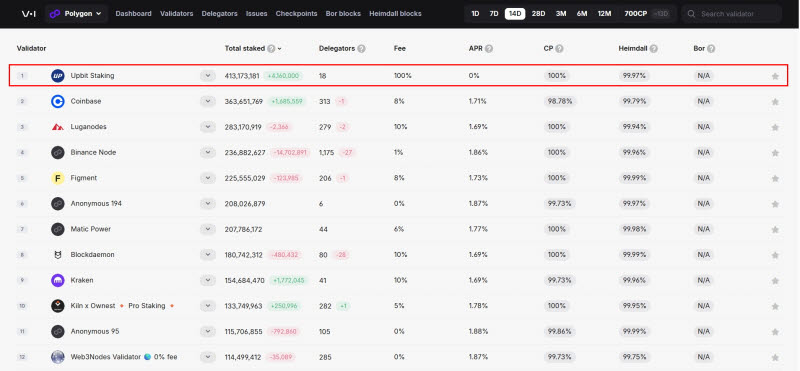Screen dimensions: 800x371
Task: Click the Heimdall column info icon
Action: (x=653, y=48)
